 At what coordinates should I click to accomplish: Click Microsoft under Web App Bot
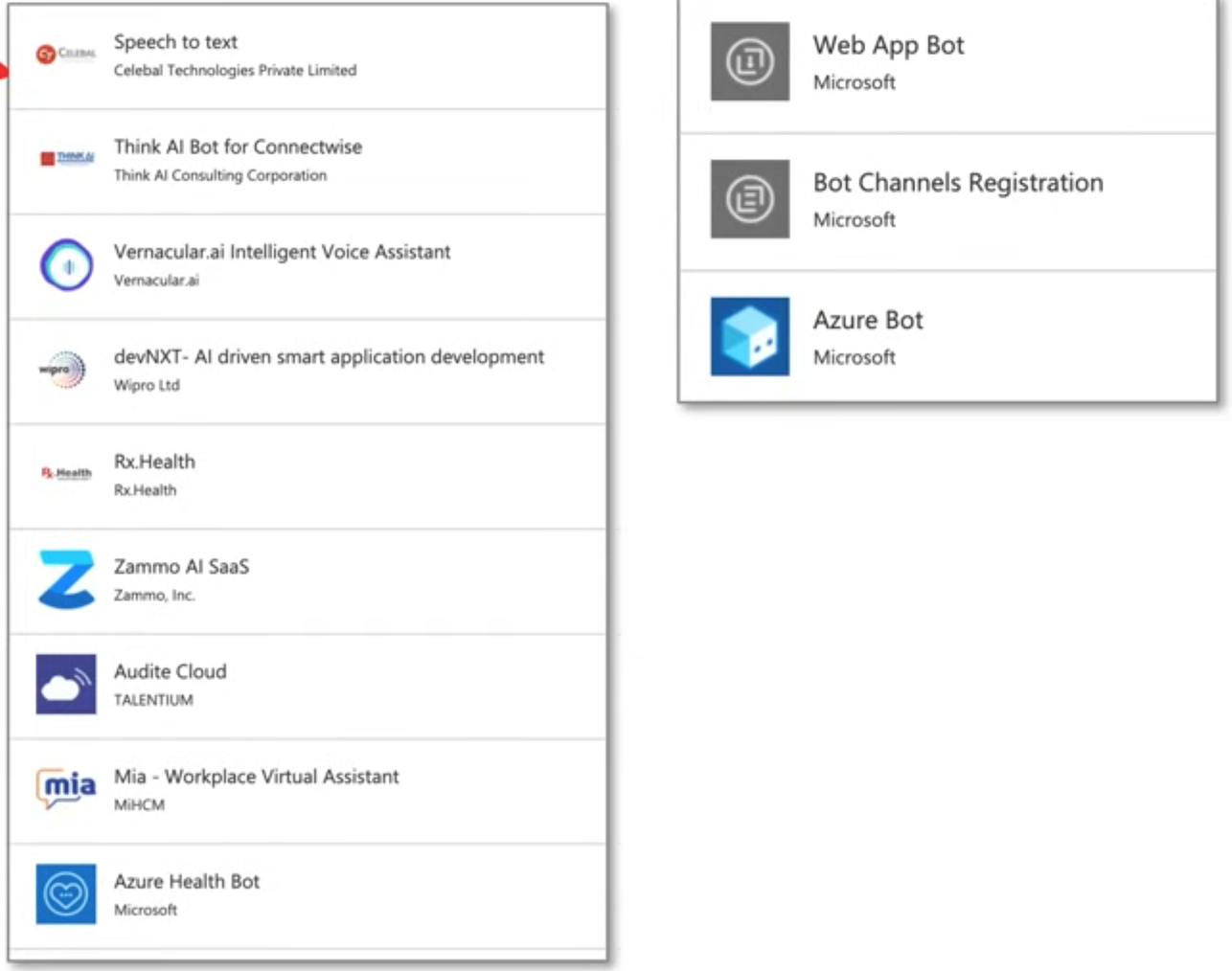tap(854, 82)
